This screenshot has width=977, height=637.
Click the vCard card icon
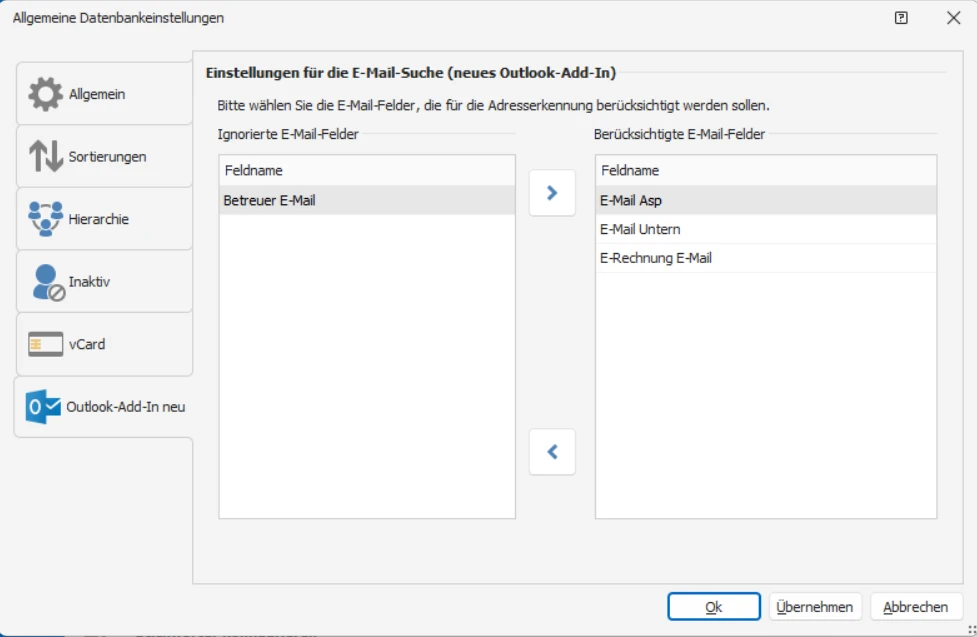point(45,344)
